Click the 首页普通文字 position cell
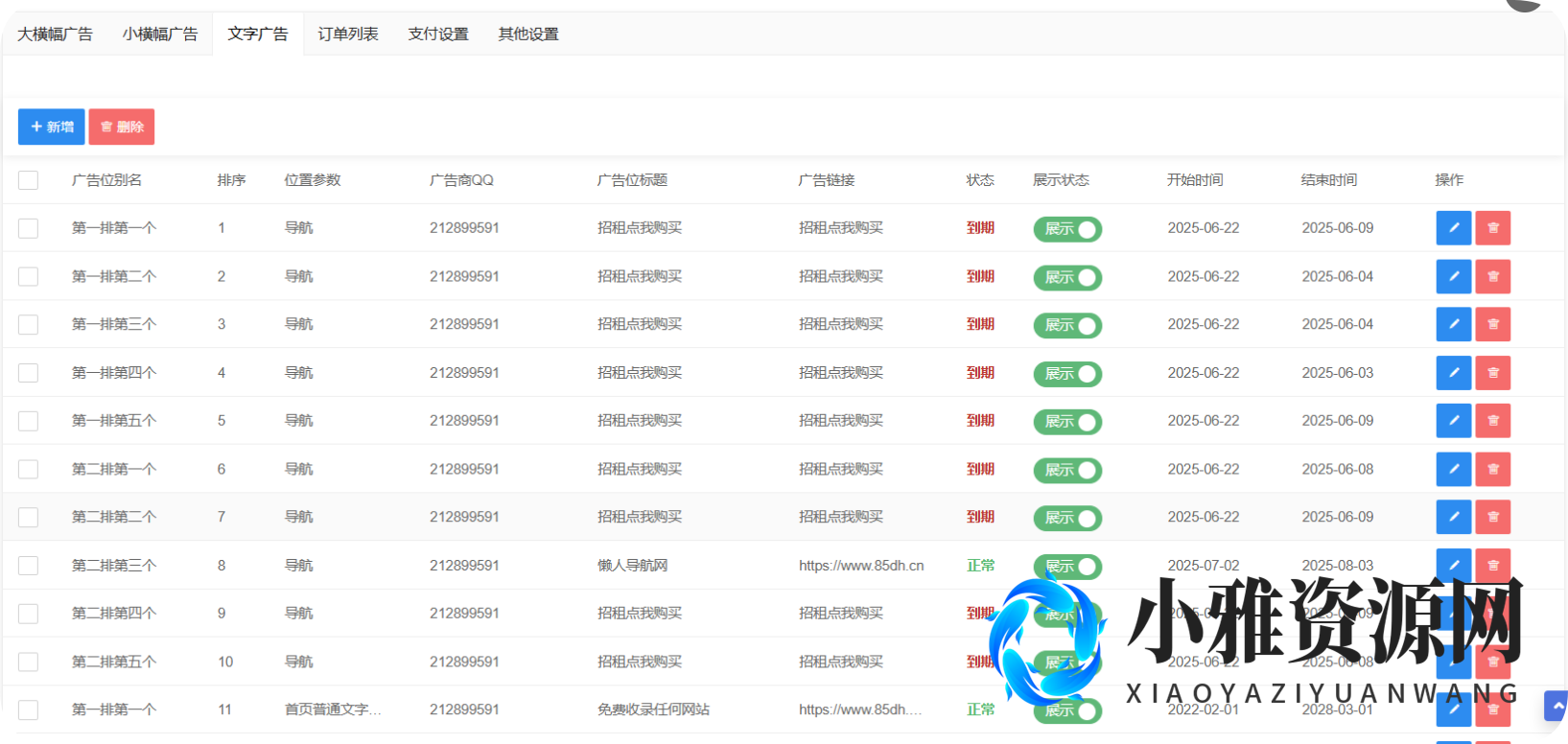 [333, 709]
